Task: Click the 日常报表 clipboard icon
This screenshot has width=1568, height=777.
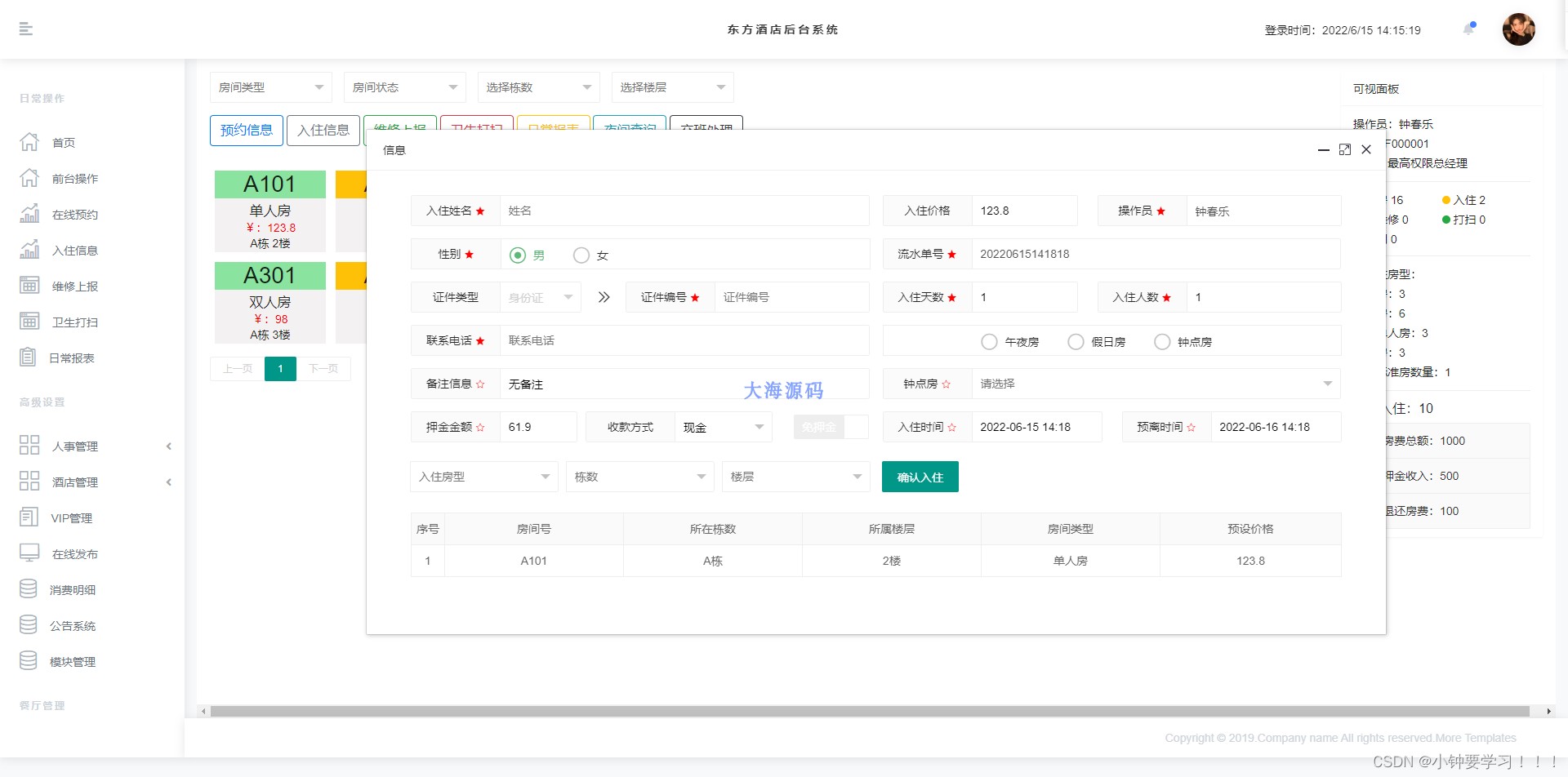Action: (28, 357)
